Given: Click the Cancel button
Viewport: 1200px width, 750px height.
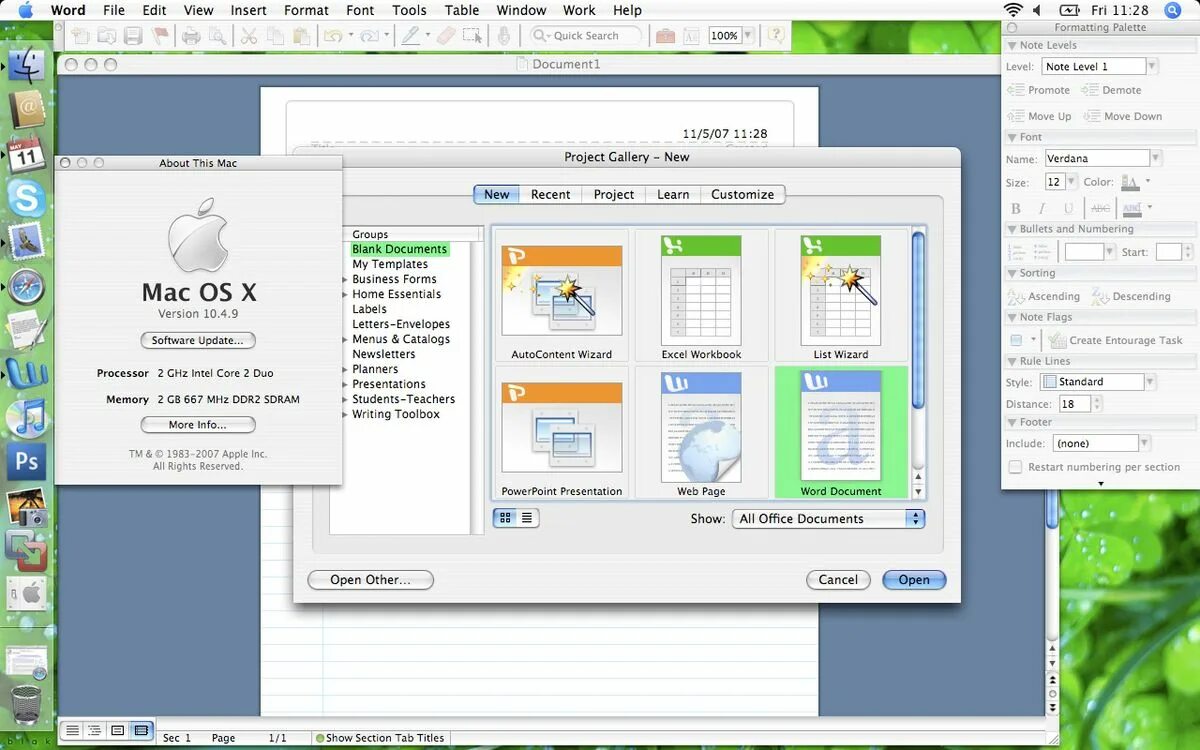Looking at the screenshot, I should coord(838,580).
